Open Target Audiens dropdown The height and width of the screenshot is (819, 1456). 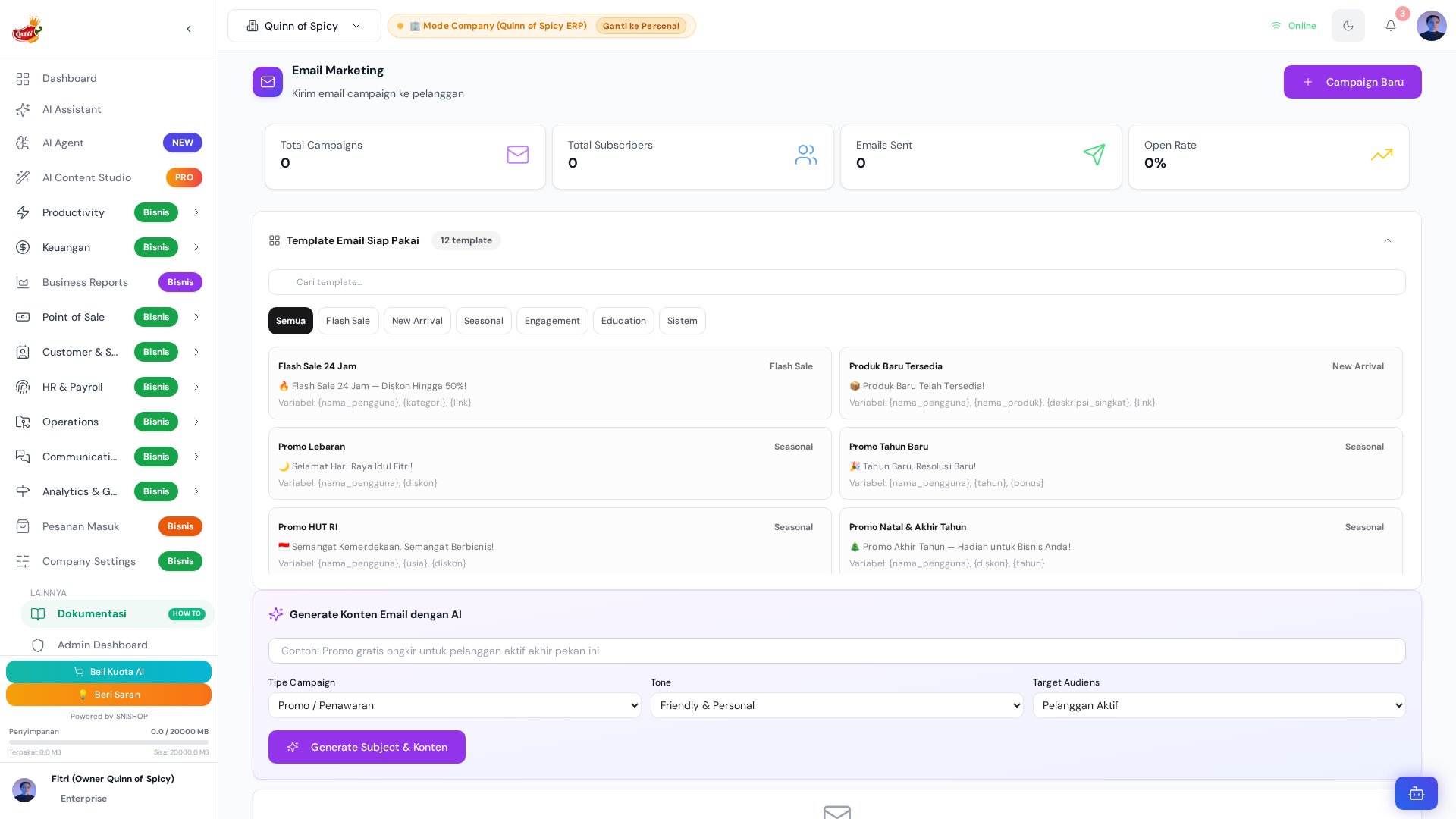click(1219, 706)
